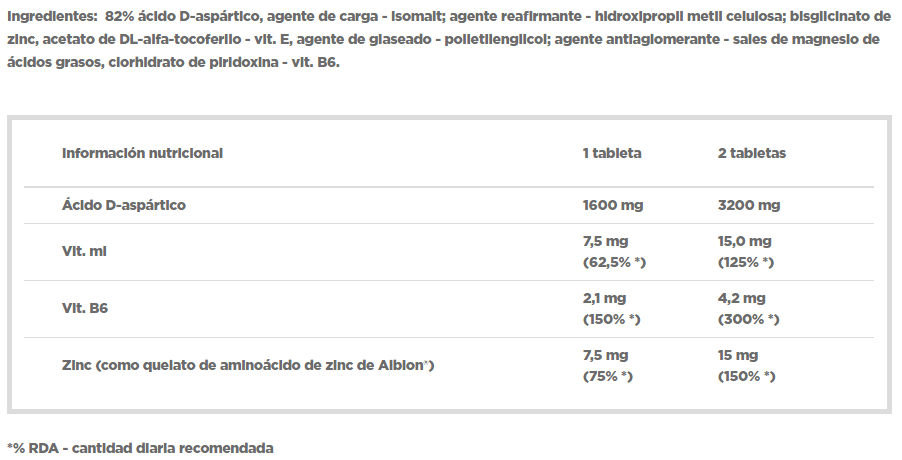Click the 'Ingredientes:' heading text
The image size is (902, 460).
pos(52,17)
